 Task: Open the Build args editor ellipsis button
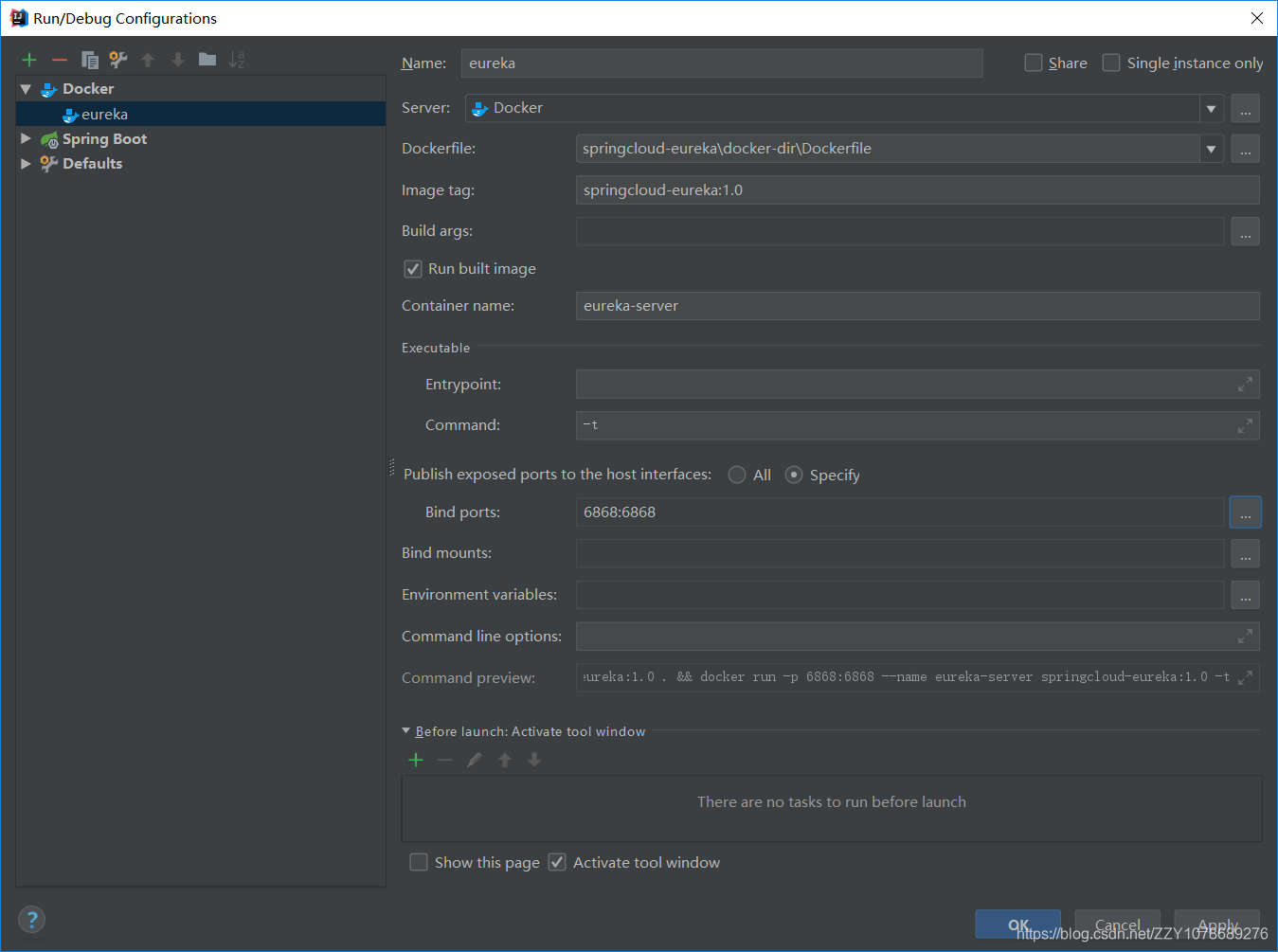point(1245,231)
